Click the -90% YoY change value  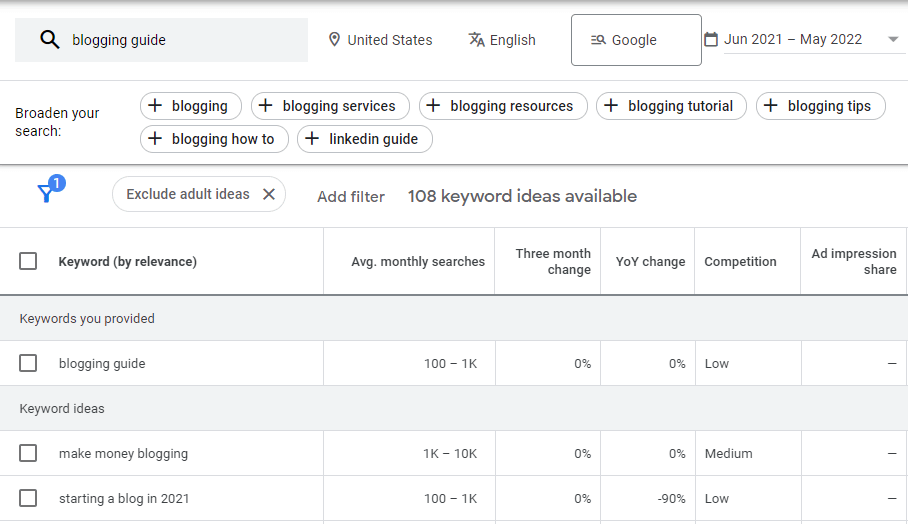click(671, 499)
